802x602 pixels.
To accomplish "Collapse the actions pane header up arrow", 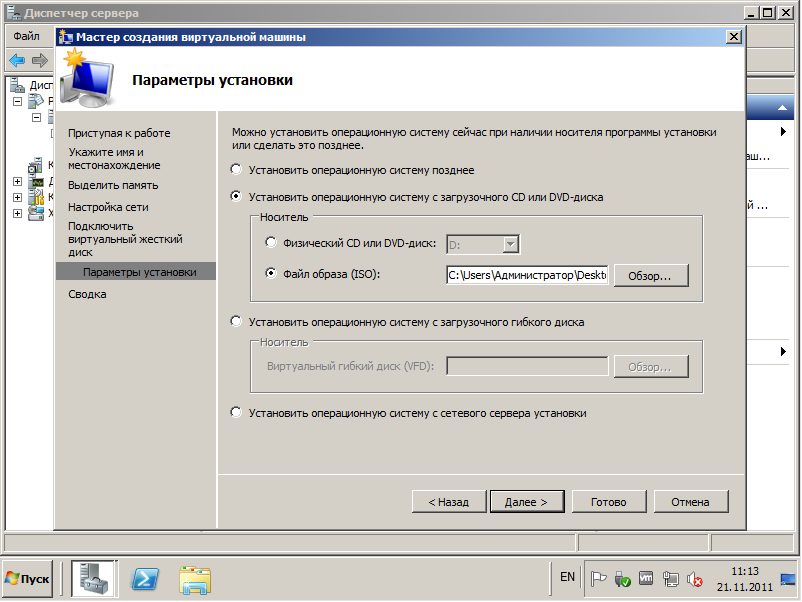I will (x=783, y=107).
